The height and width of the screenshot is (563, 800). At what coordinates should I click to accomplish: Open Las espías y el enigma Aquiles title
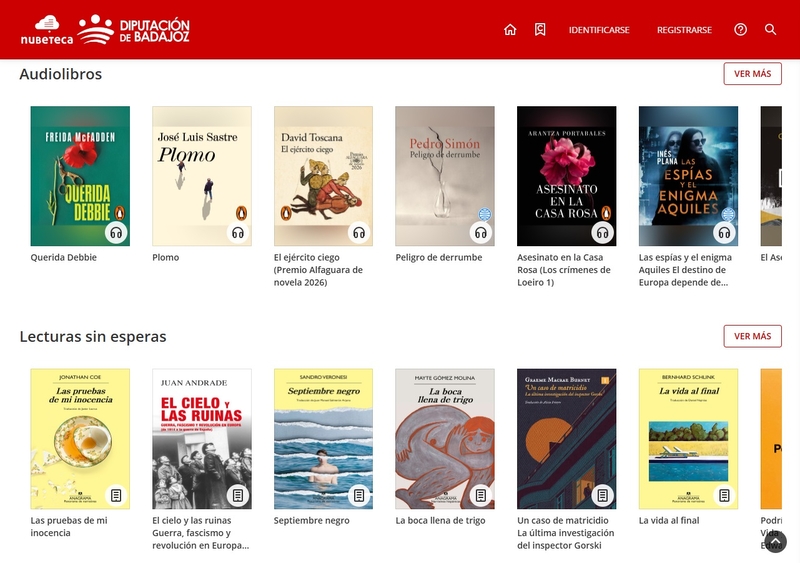pos(685,270)
